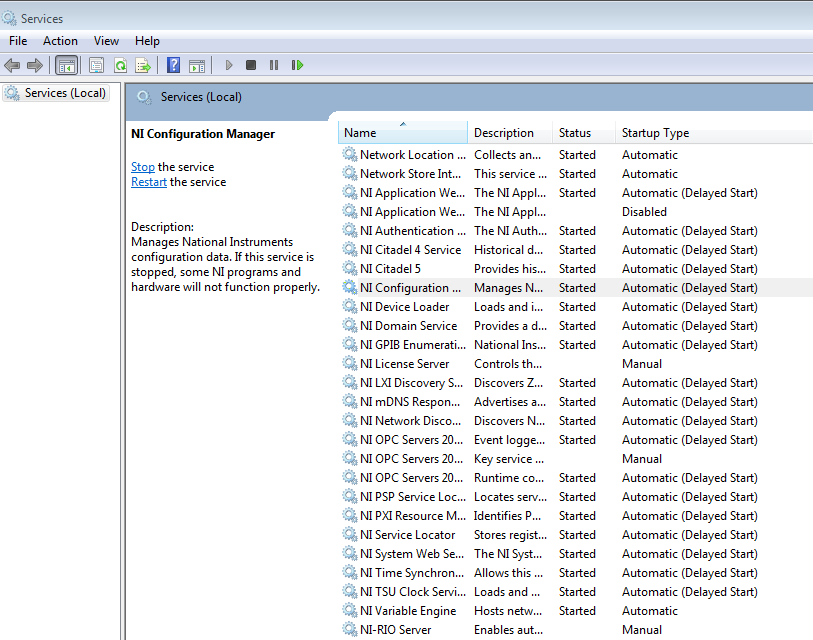813x640 pixels.
Task: Click the Restart the service link
Action: (149, 182)
